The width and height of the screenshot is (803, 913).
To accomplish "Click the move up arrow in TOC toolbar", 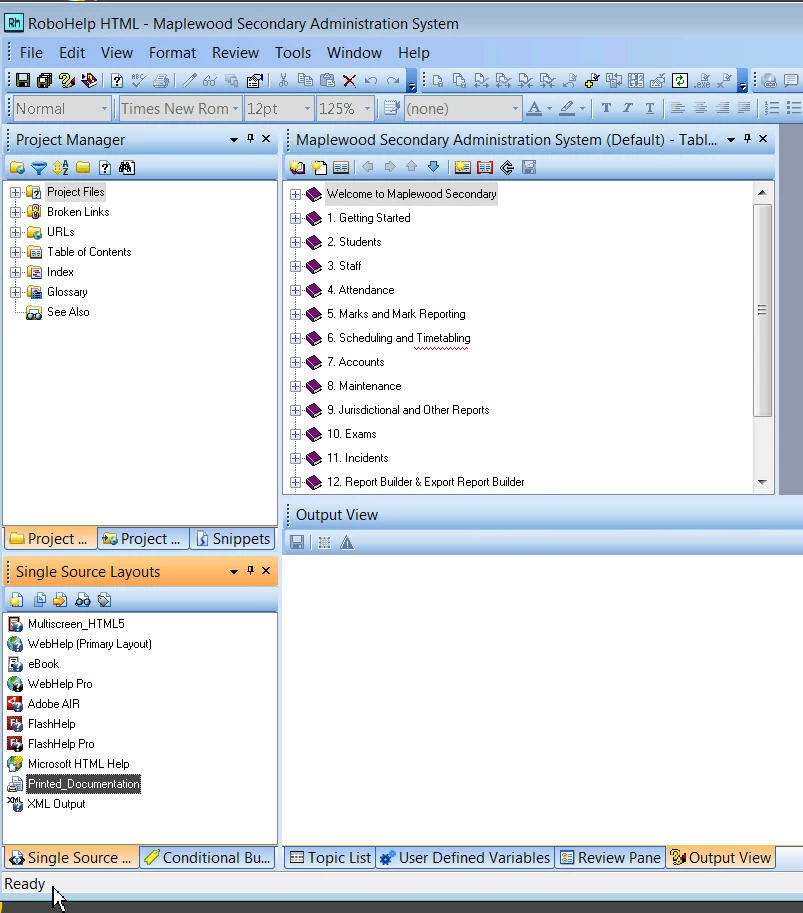I will coord(411,167).
